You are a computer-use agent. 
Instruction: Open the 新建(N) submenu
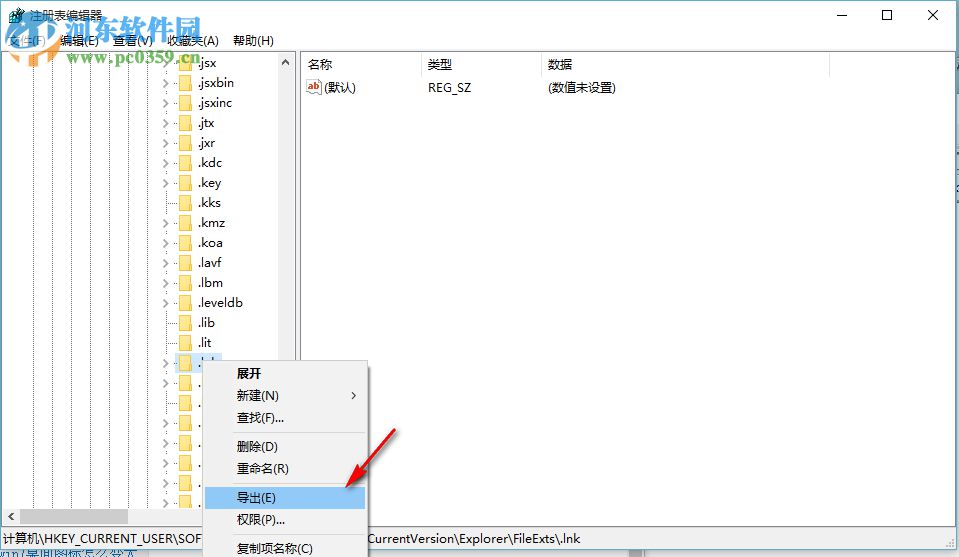(x=285, y=396)
